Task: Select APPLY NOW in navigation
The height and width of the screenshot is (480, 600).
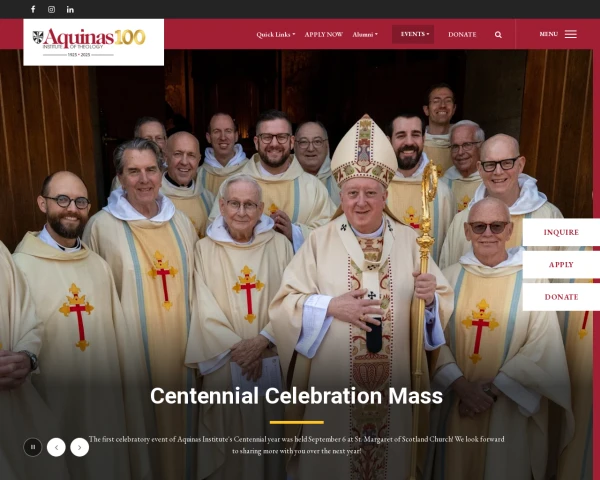Action: (x=324, y=34)
